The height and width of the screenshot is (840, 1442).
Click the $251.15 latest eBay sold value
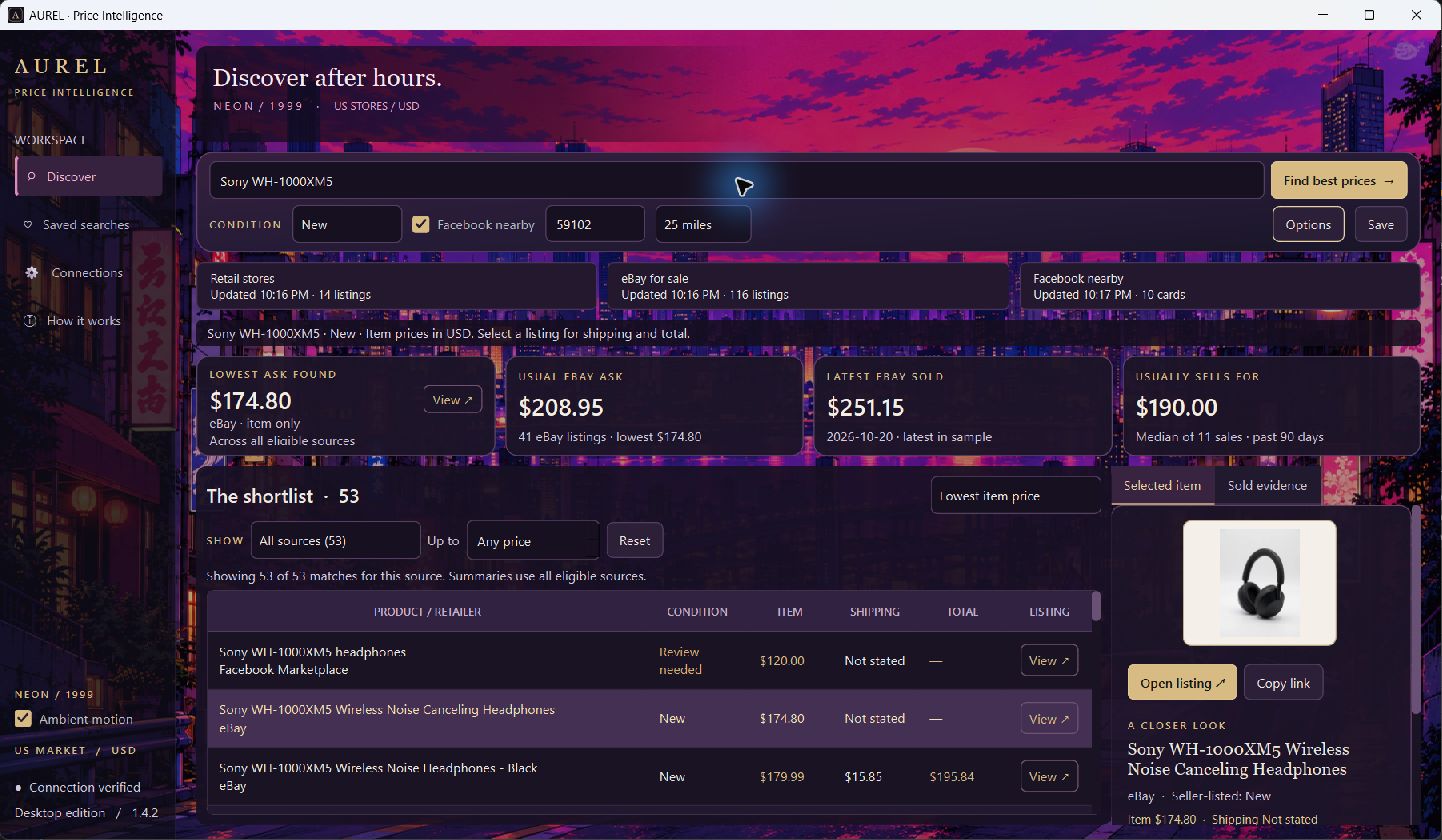(x=866, y=407)
